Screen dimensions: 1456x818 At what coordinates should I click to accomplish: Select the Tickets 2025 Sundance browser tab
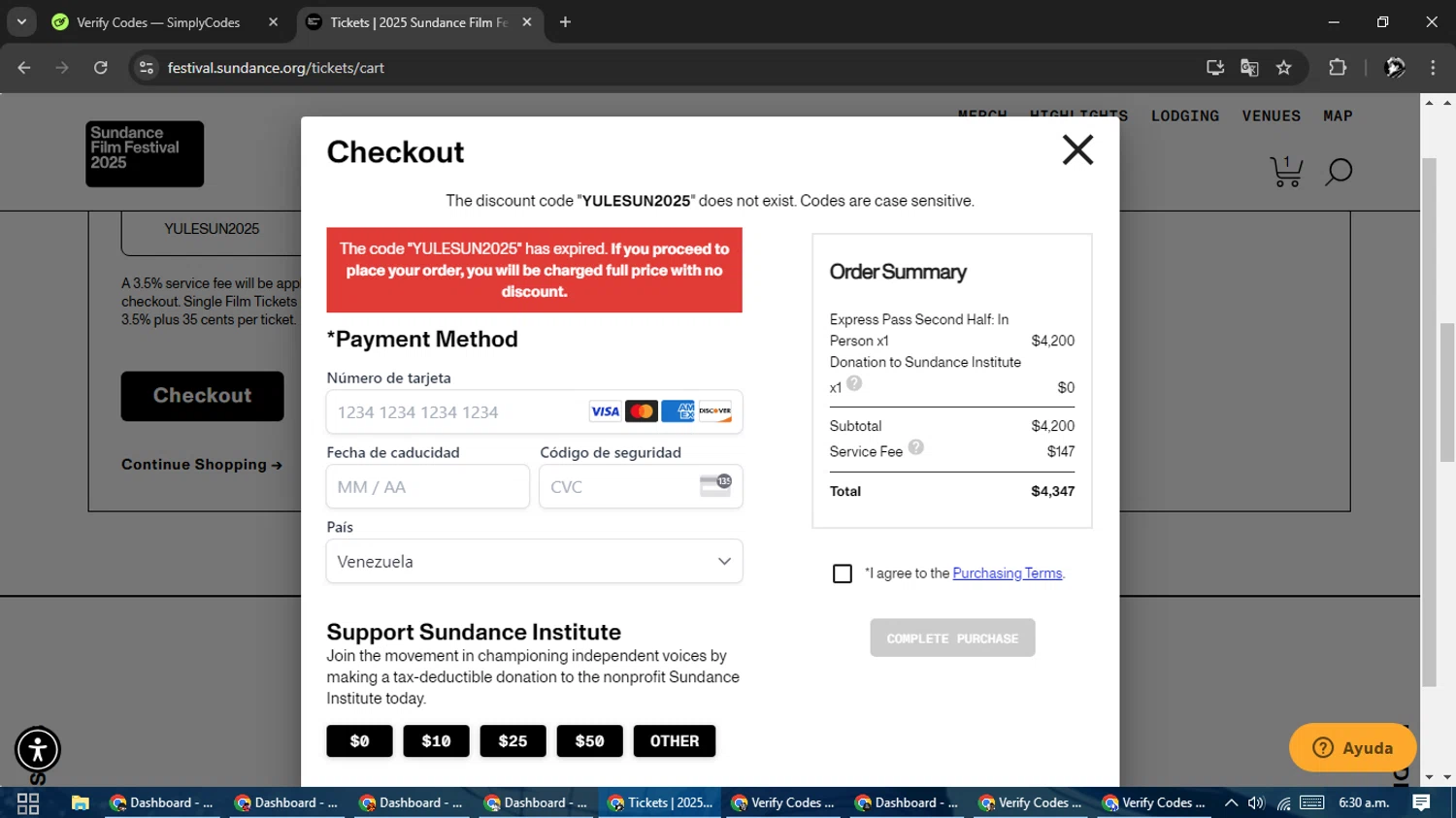[x=417, y=21]
